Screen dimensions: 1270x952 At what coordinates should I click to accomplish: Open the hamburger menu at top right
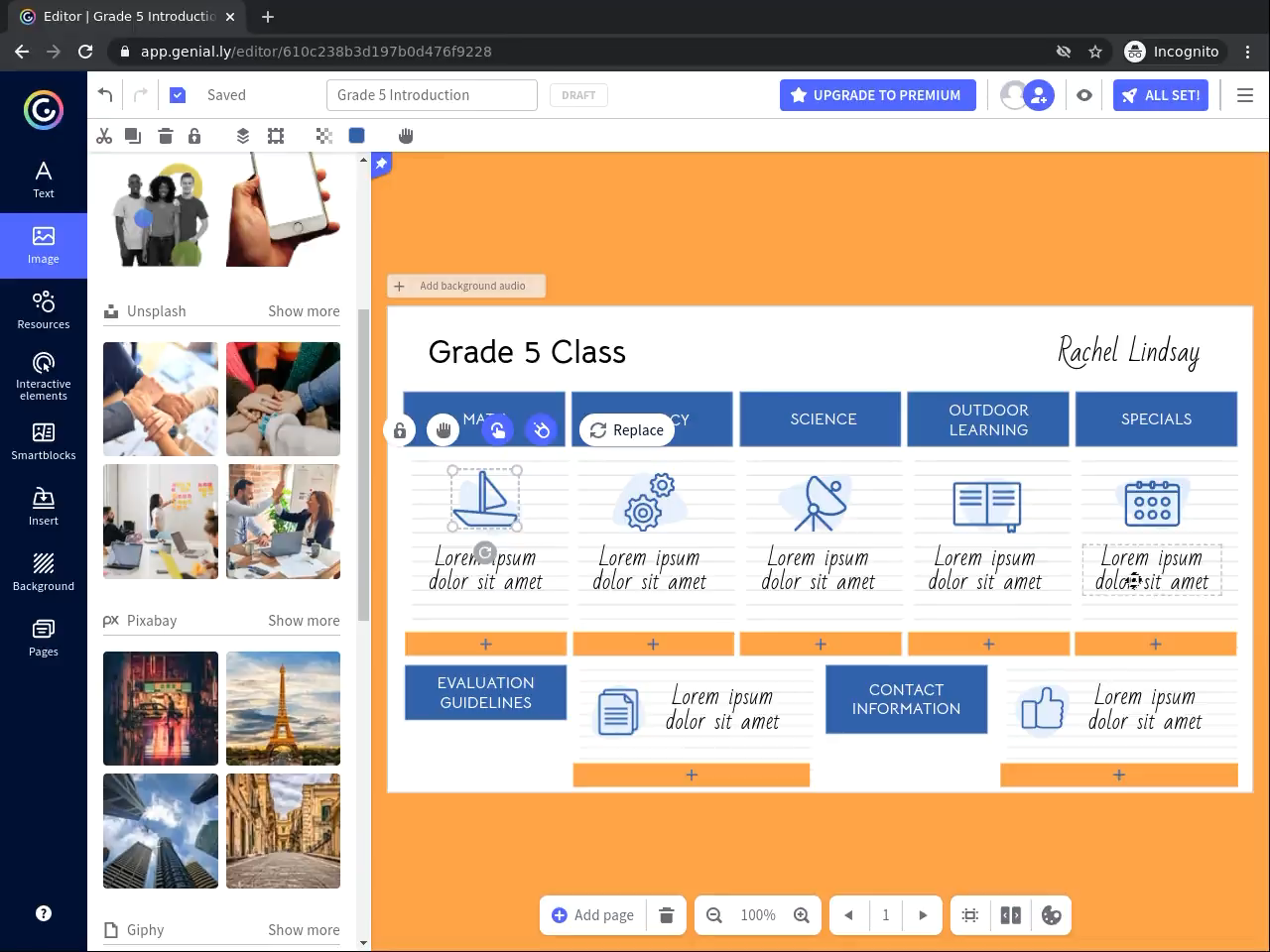pyautogui.click(x=1245, y=95)
